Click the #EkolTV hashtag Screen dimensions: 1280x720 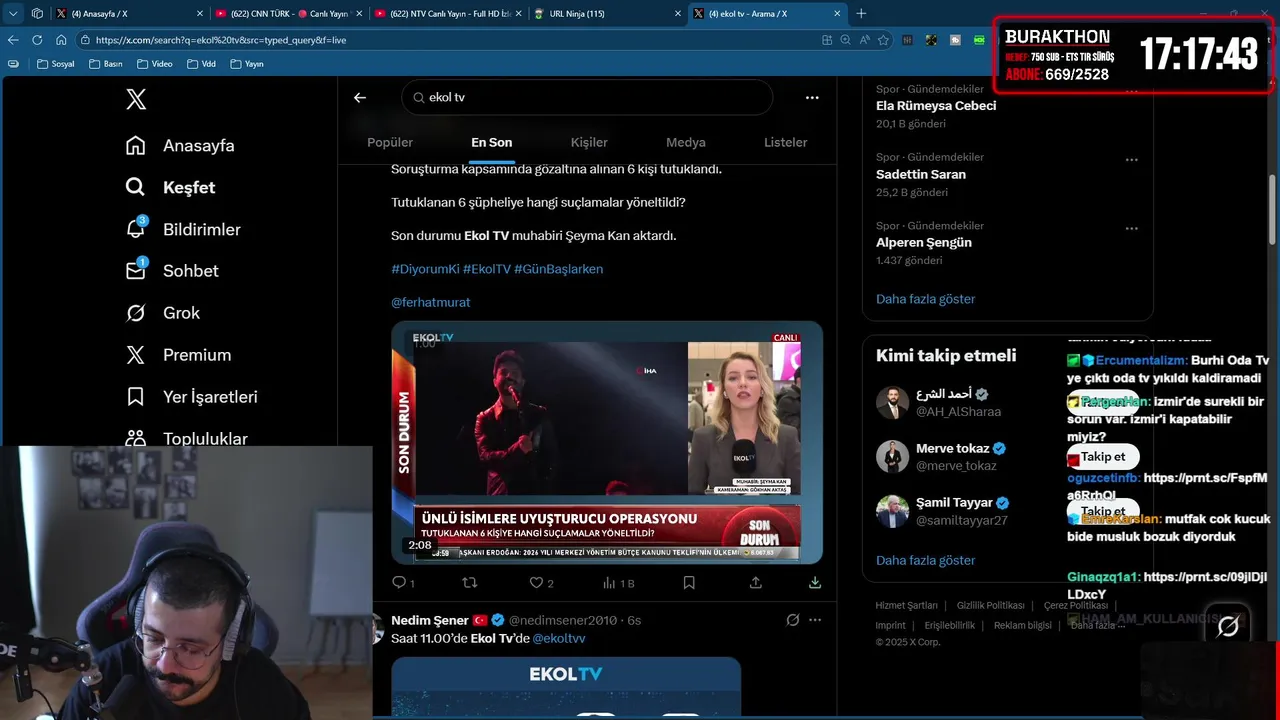coord(487,269)
